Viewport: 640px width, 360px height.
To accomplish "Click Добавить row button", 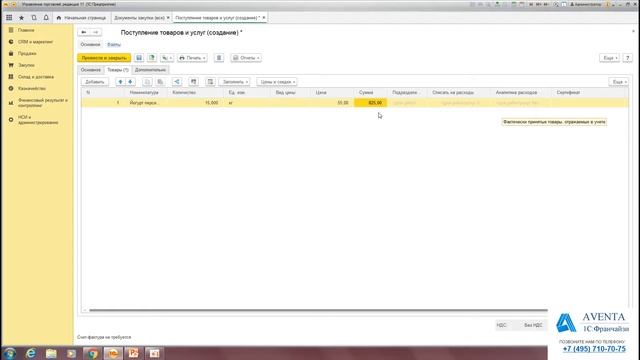I will tap(95, 82).
